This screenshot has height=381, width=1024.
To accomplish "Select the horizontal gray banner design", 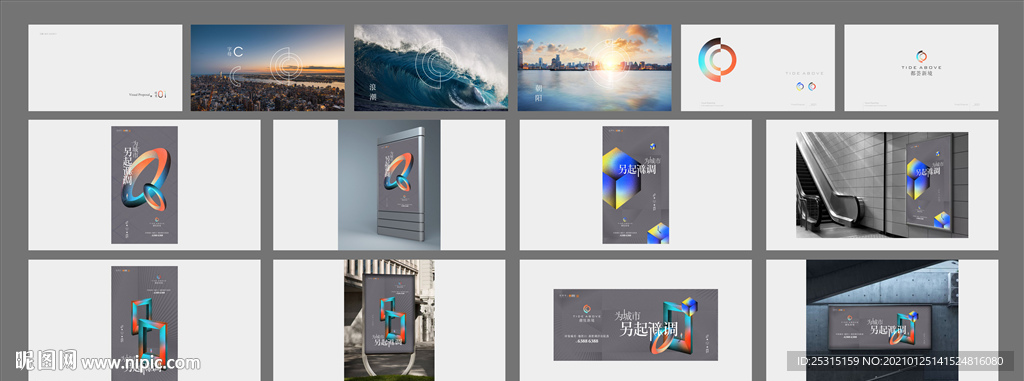I will tap(635, 325).
